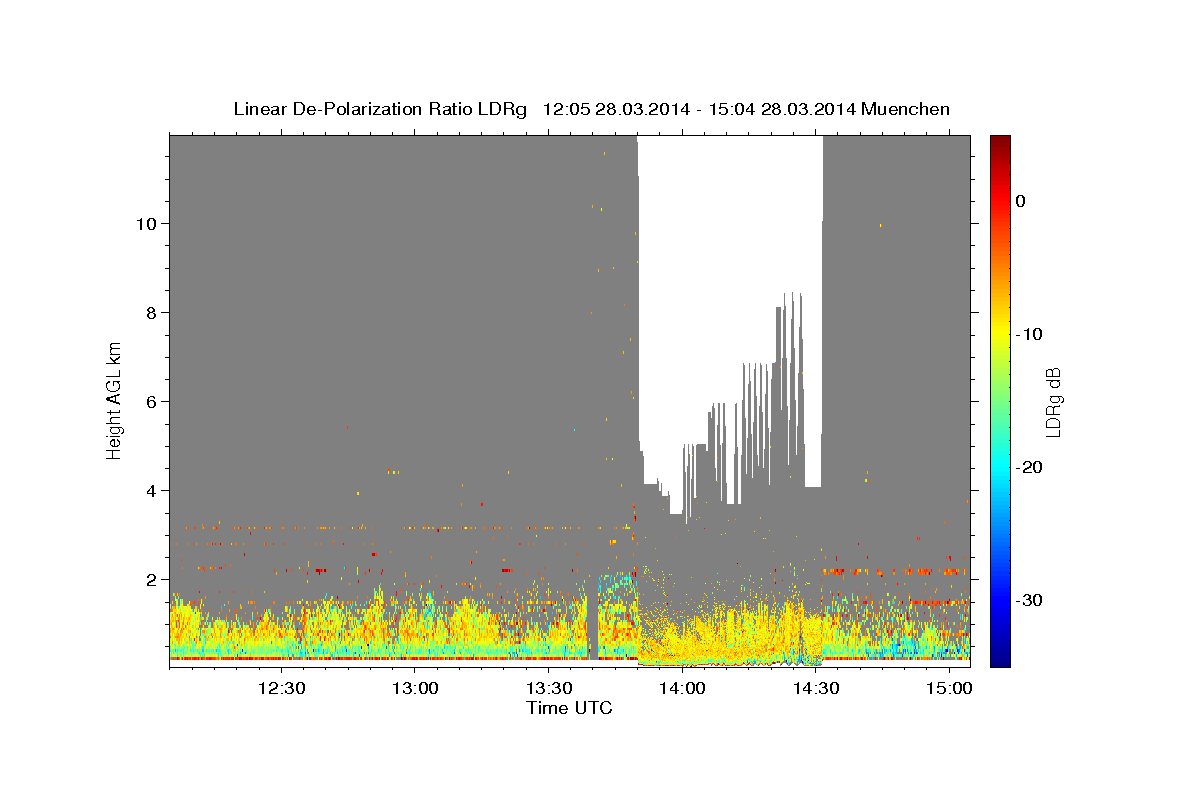Viewport: 1200px width, 800px height.
Task: Click the 'Height AGL km' axis title
Action: [x=115, y=399]
